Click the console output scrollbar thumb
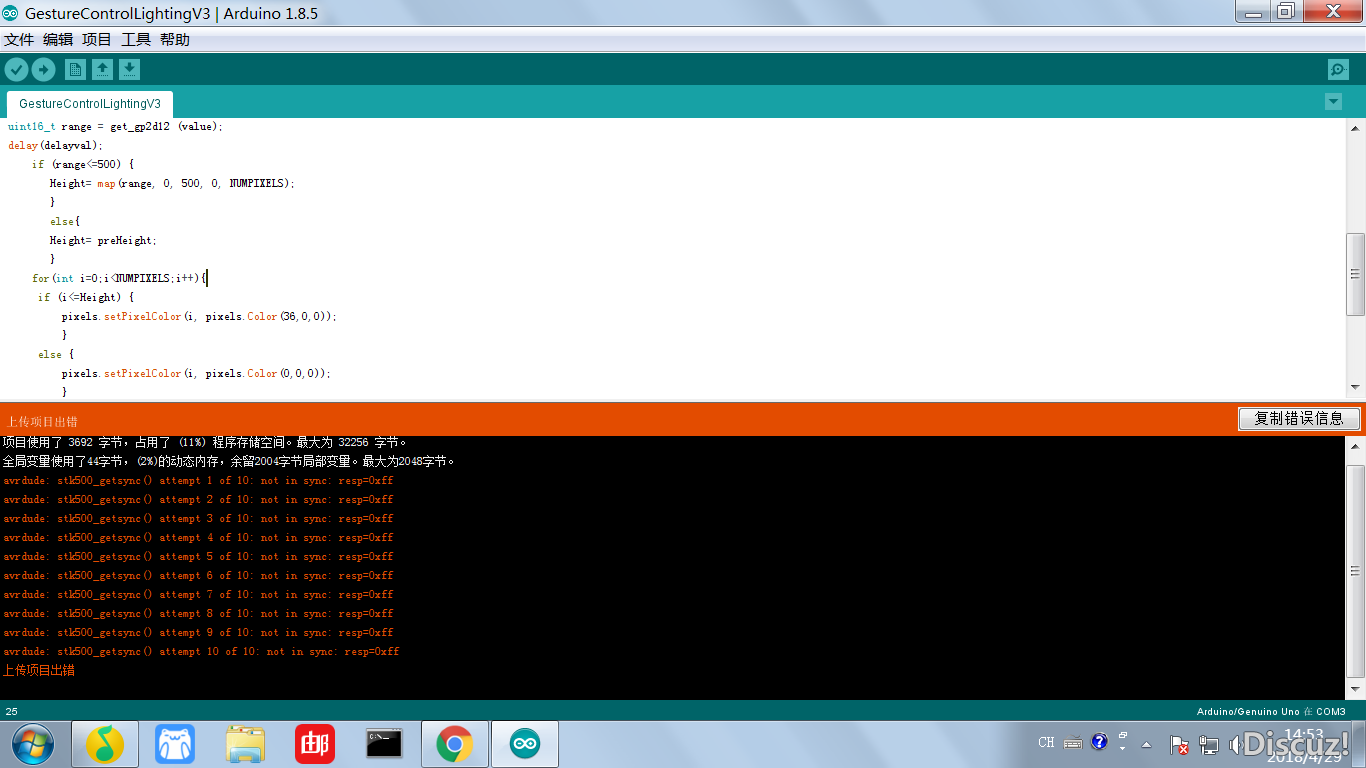 (x=1356, y=571)
